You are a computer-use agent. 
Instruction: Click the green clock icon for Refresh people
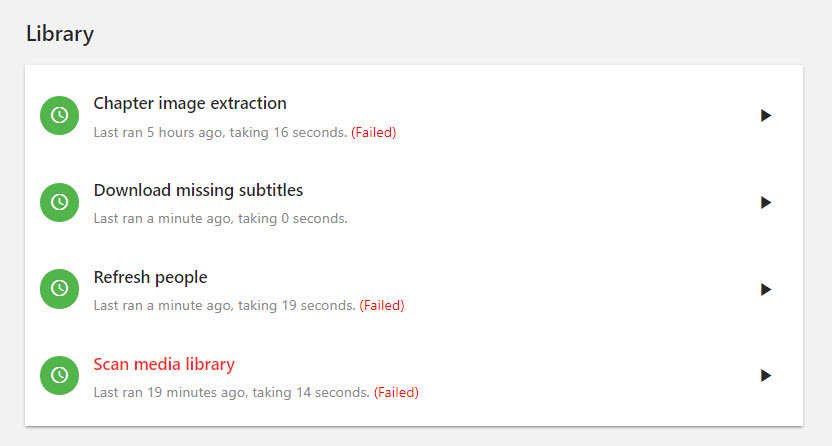[59, 289]
